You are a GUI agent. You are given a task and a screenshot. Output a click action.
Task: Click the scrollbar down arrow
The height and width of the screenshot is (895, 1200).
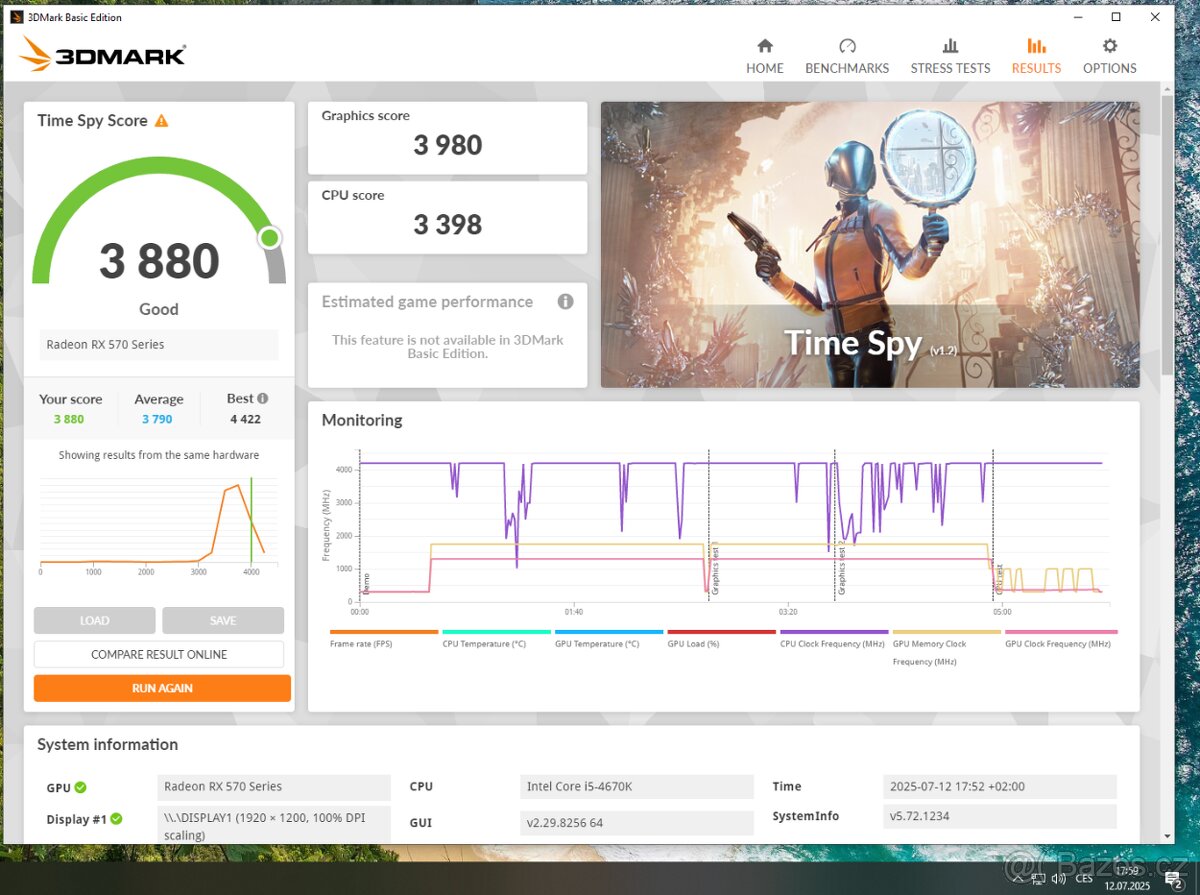click(x=1167, y=836)
